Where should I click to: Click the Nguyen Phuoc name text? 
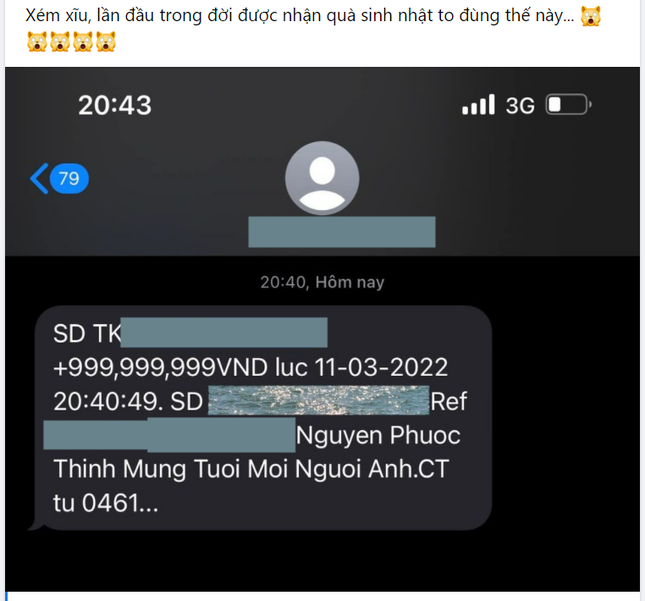point(378,435)
